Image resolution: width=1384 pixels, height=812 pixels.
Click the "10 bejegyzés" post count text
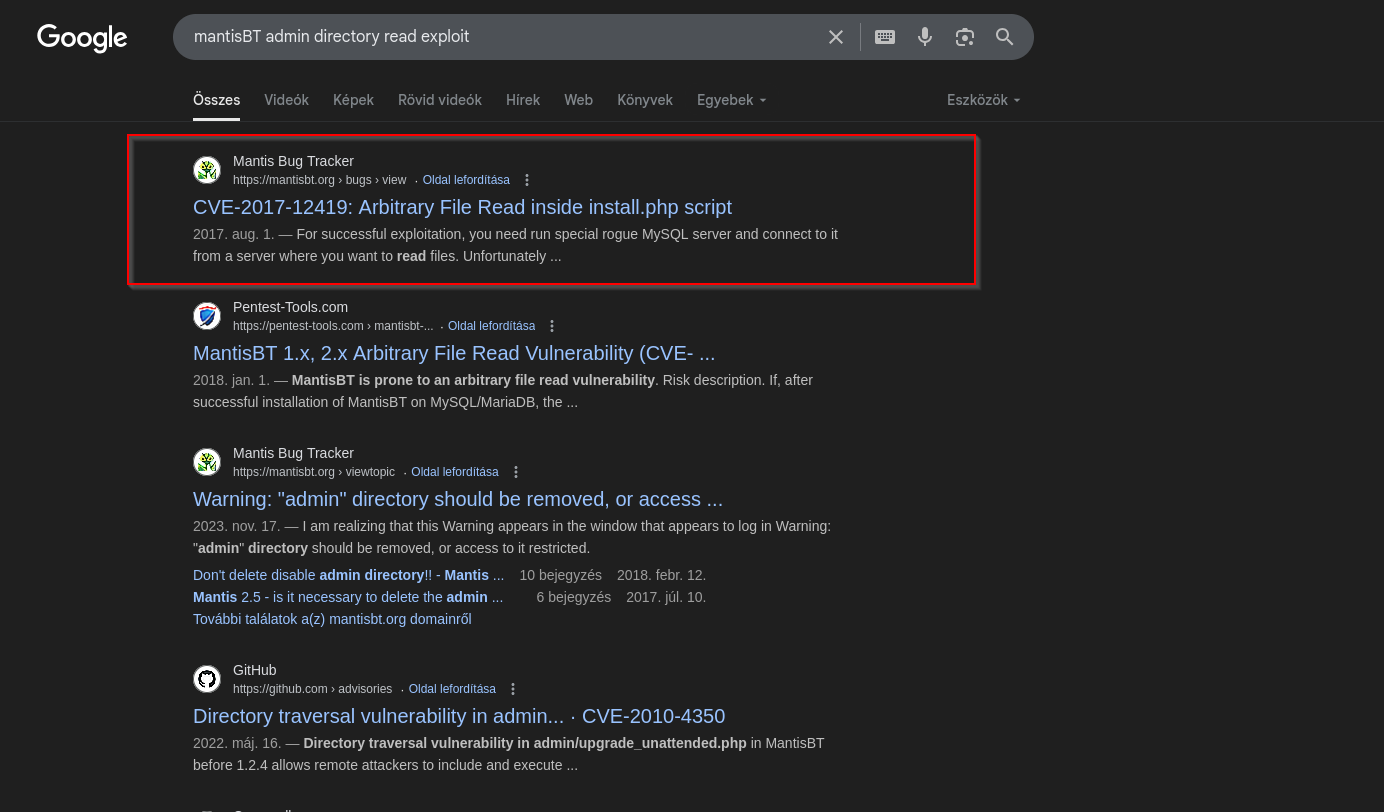pyautogui.click(x=561, y=575)
